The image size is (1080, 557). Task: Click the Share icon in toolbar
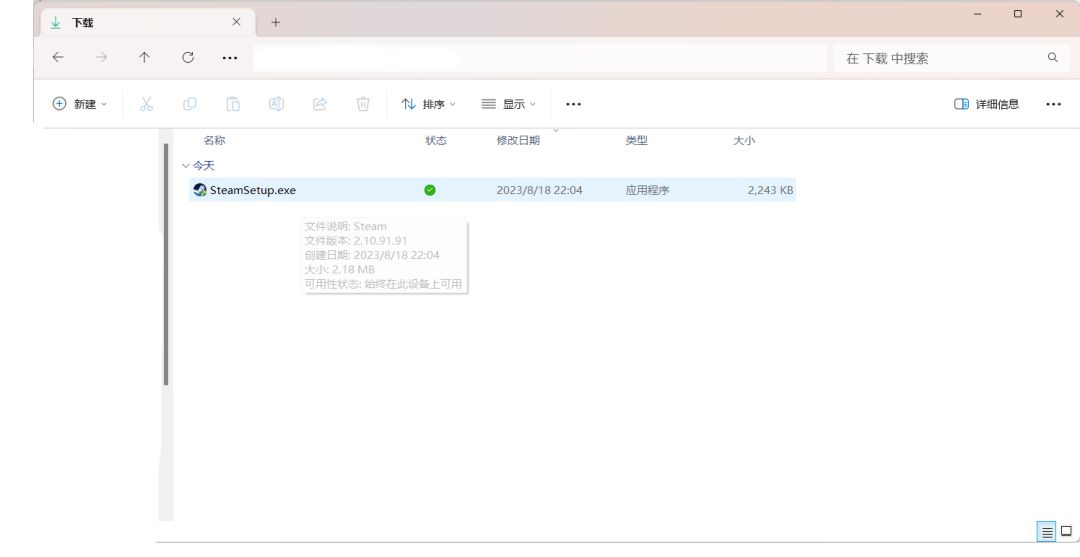coord(320,104)
